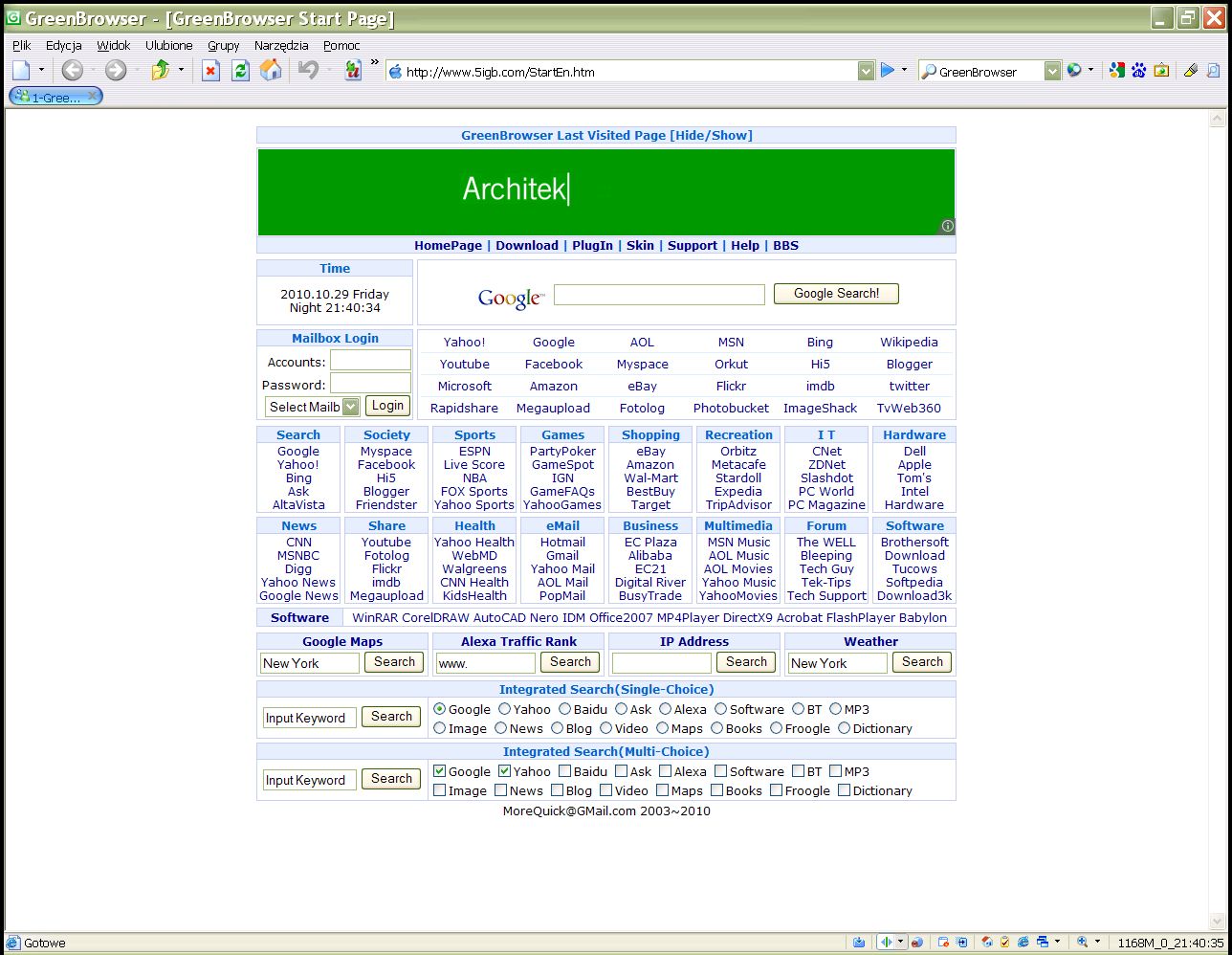Viewport: 1232px width, 955px height.
Task: Click the find in page magnifier icon
Action: (1213, 70)
